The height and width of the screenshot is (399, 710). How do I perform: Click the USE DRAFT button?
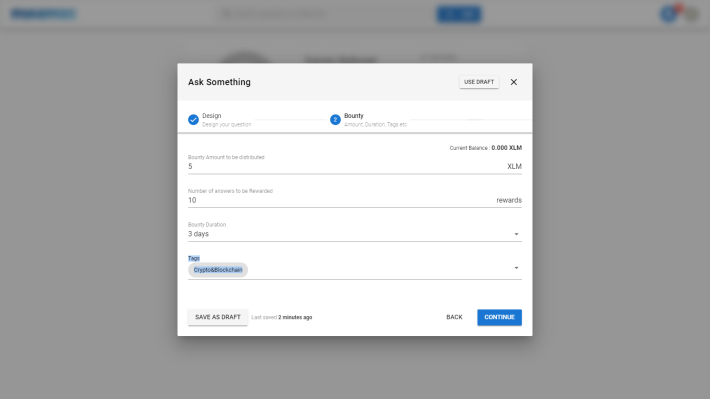pos(479,82)
